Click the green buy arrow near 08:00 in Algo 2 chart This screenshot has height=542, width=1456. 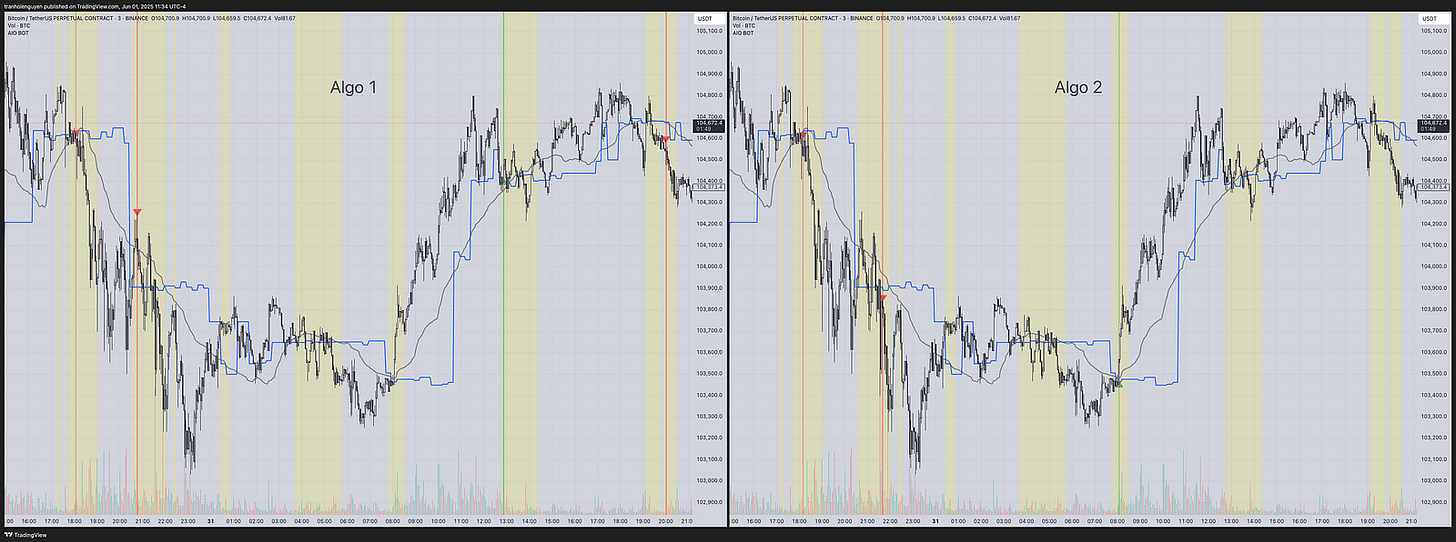[1120, 383]
